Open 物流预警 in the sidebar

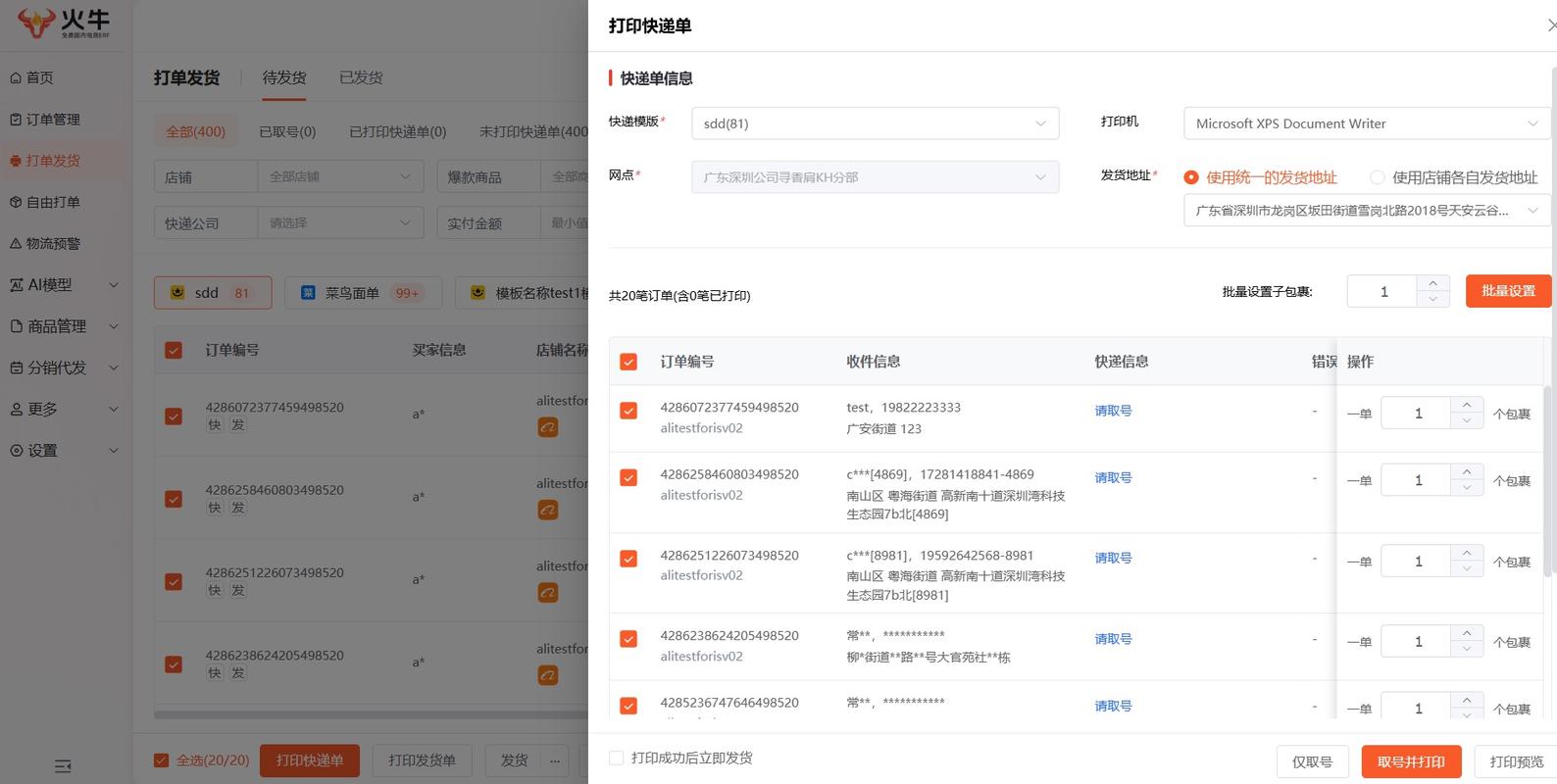(x=45, y=243)
